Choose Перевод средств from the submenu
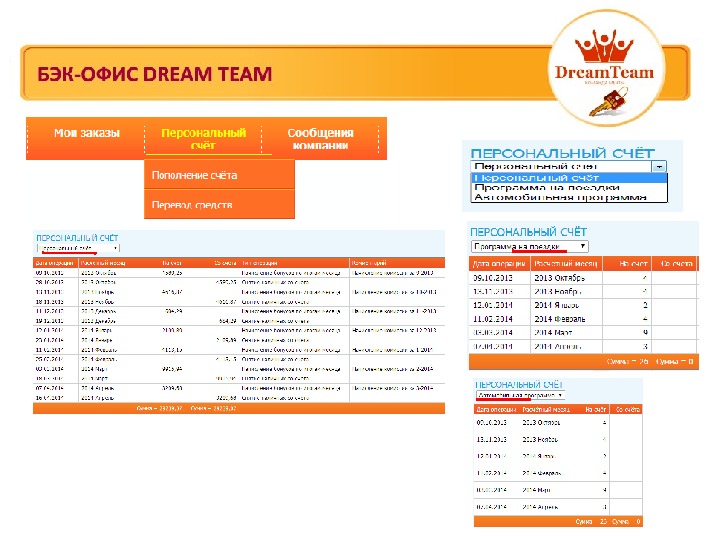The width and height of the screenshot is (720, 540). pos(219,204)
